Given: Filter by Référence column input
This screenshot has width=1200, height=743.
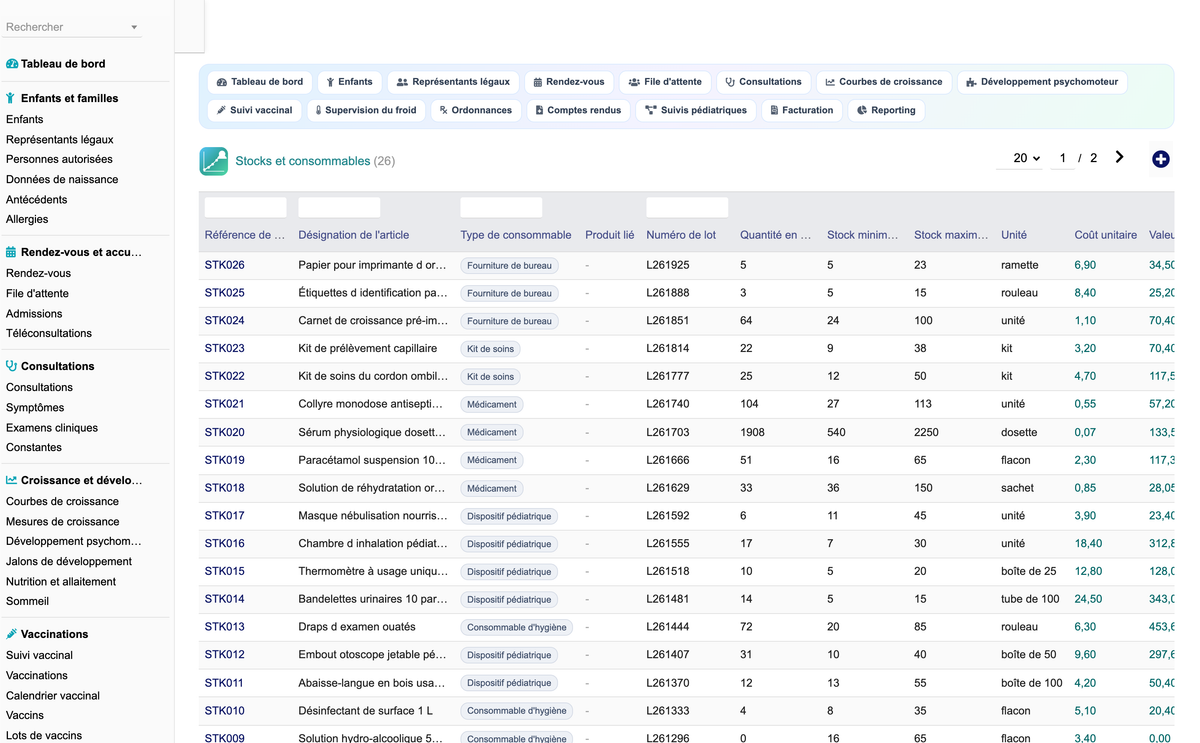Looking at the screenshot, I should tap(245, 207).
